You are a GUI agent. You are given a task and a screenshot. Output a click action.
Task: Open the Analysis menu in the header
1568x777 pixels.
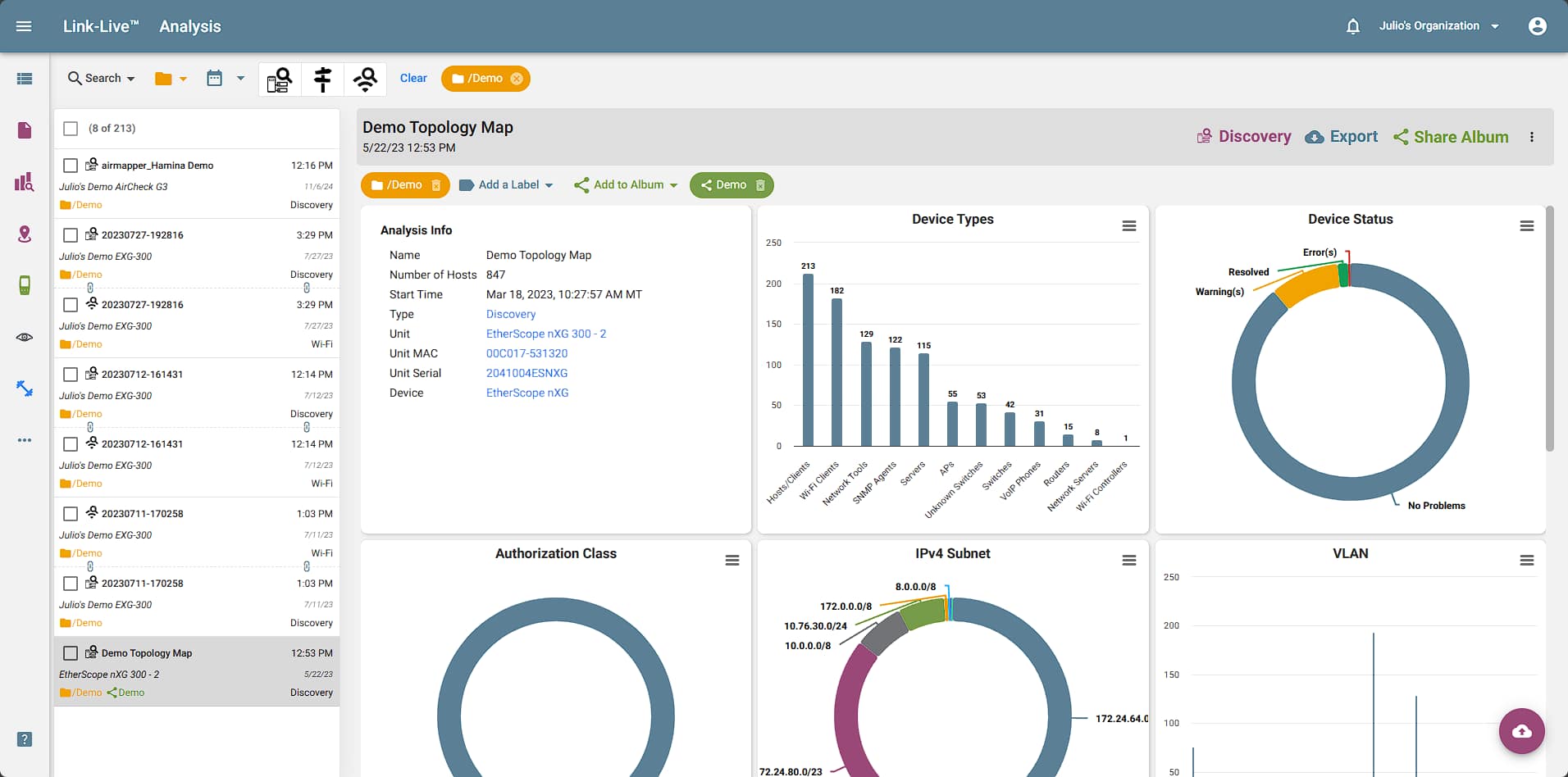pos(189,25)
